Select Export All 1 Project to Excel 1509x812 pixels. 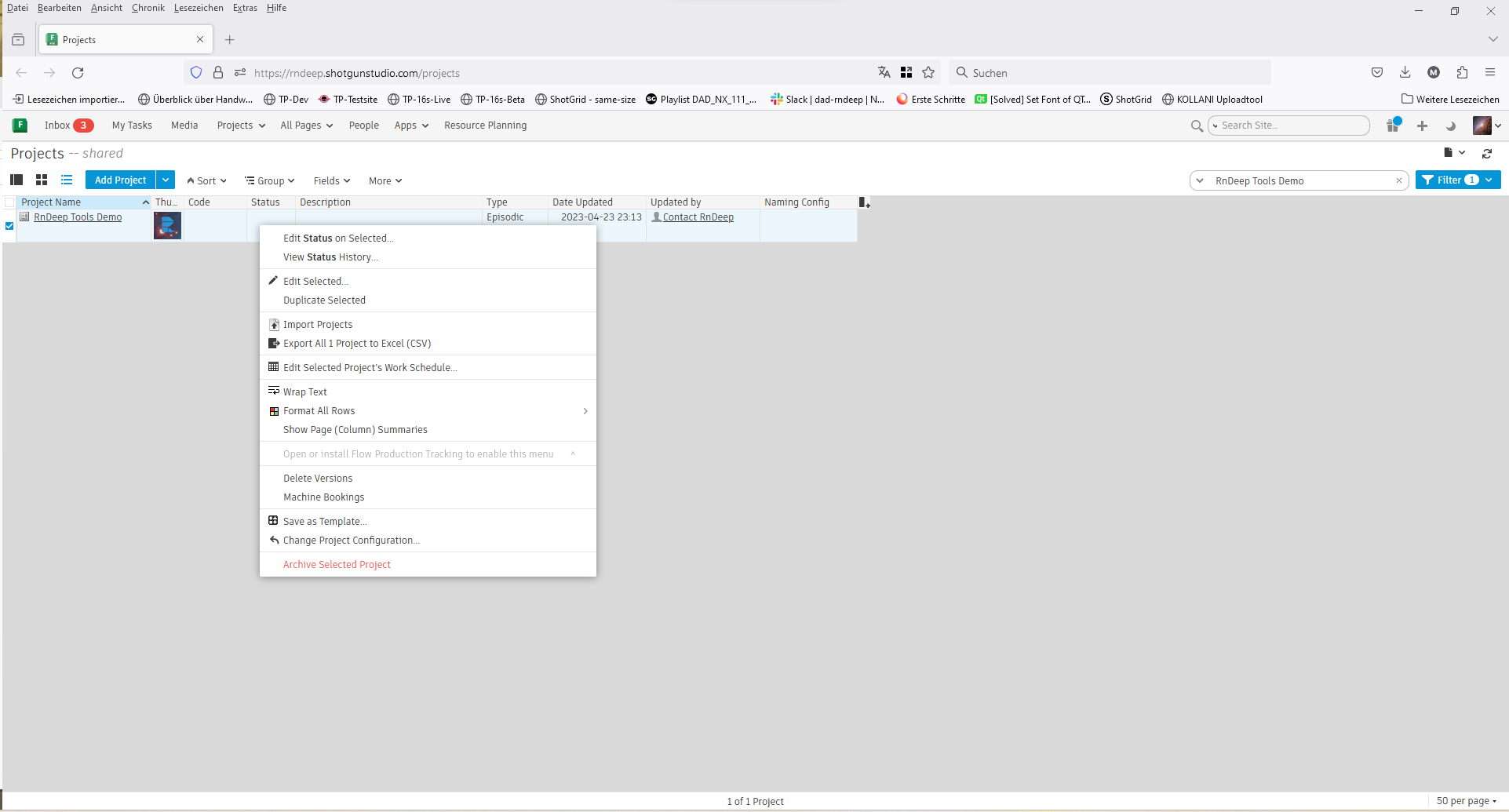[356, 344]
